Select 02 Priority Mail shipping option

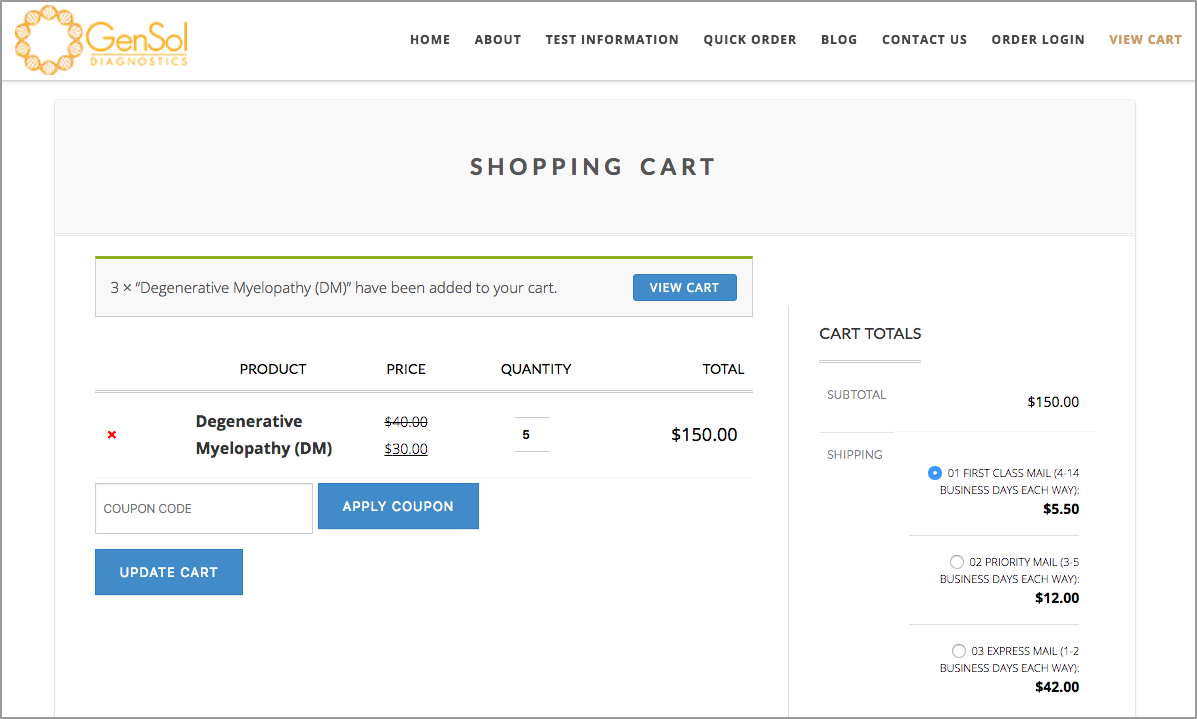click(957, 561)
